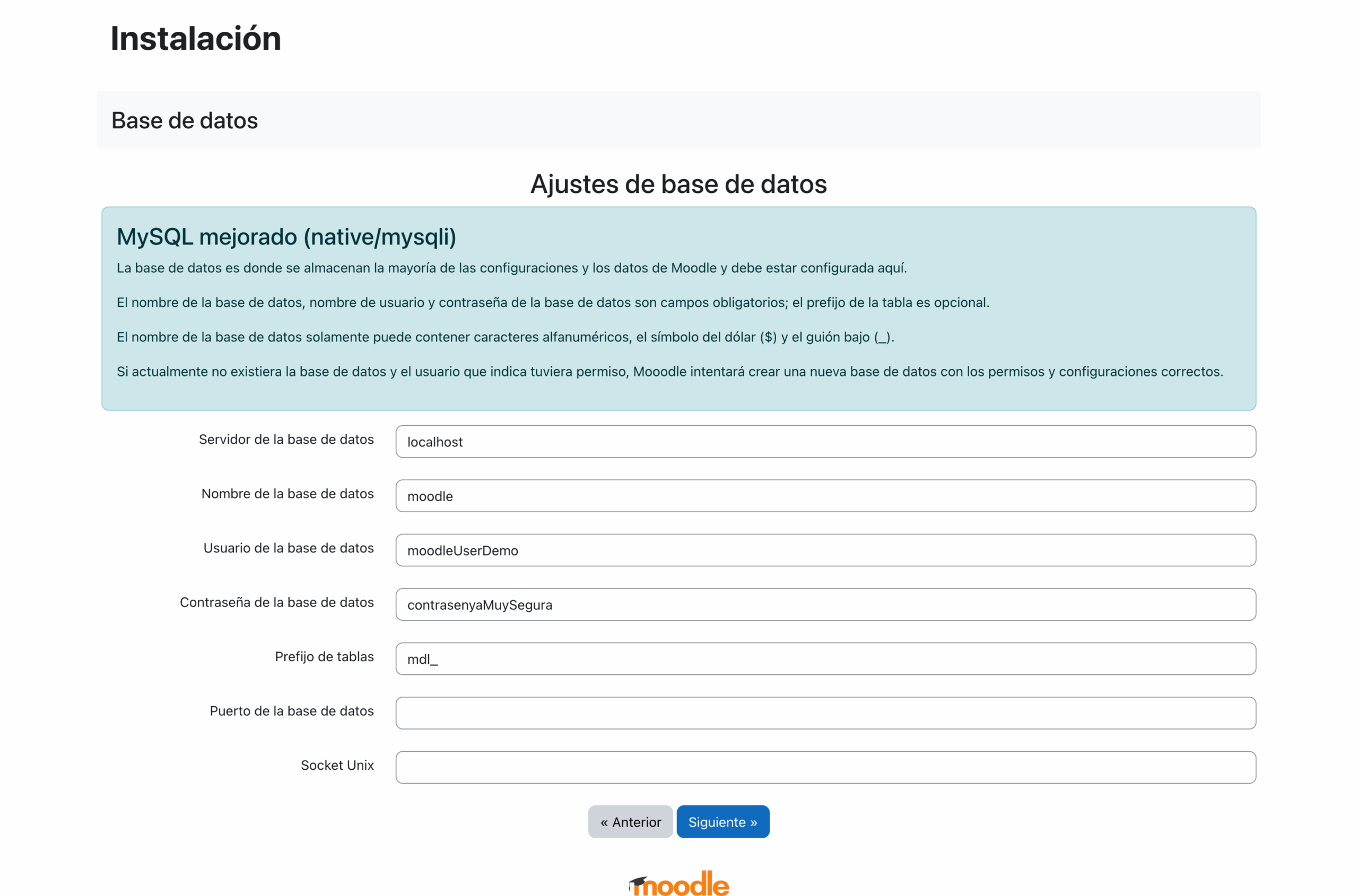Click the 'MySQL mejorado (native/mysqli)' title

[286, 236]
